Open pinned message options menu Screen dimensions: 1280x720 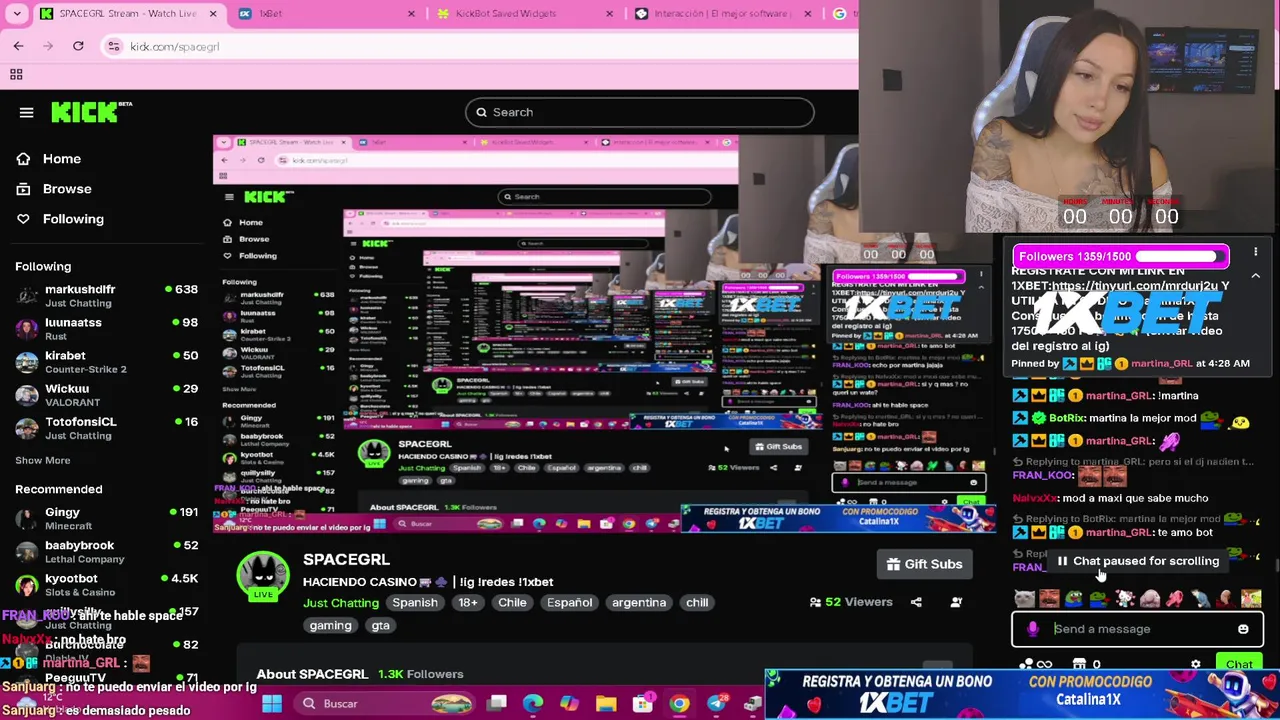[1255, 252]
